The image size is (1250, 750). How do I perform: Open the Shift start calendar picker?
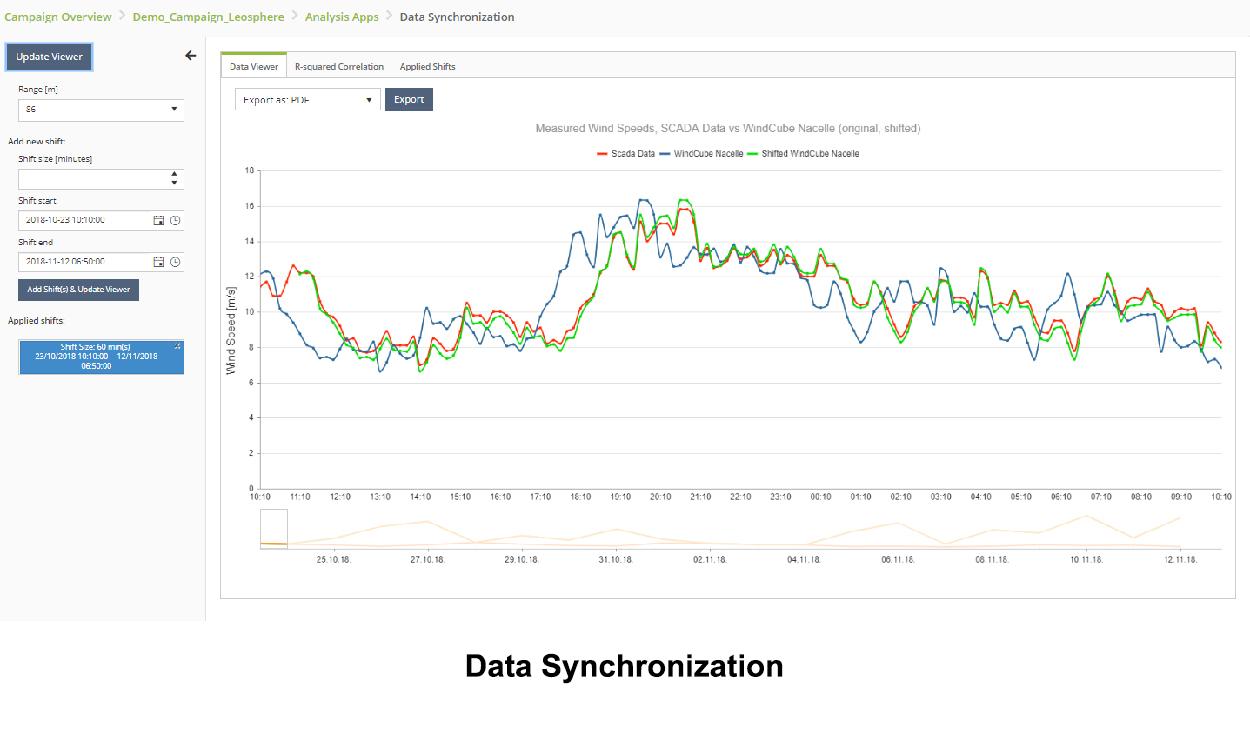pyautogui.click(x=158, y=220)
